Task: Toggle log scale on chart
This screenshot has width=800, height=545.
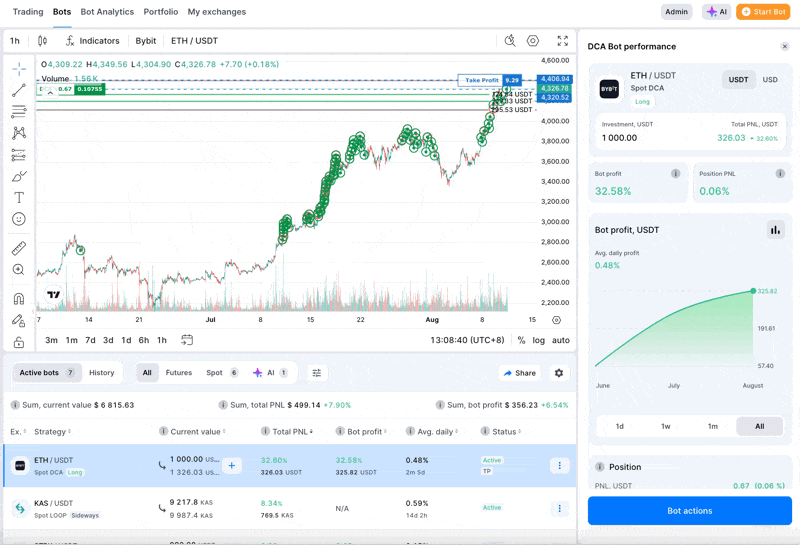Action: point(539,340)
